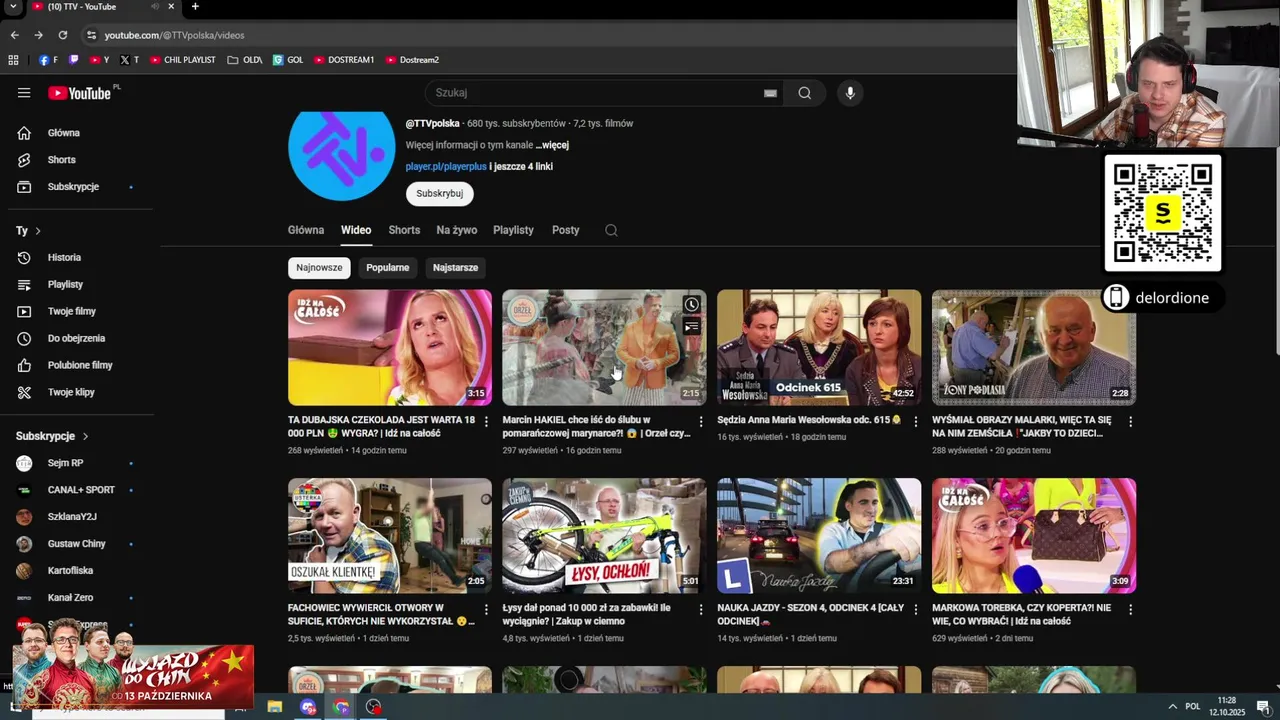The image size is (1280, 720).
Task: Open the DOSTREAM1 bookmark
Action: 344,60
